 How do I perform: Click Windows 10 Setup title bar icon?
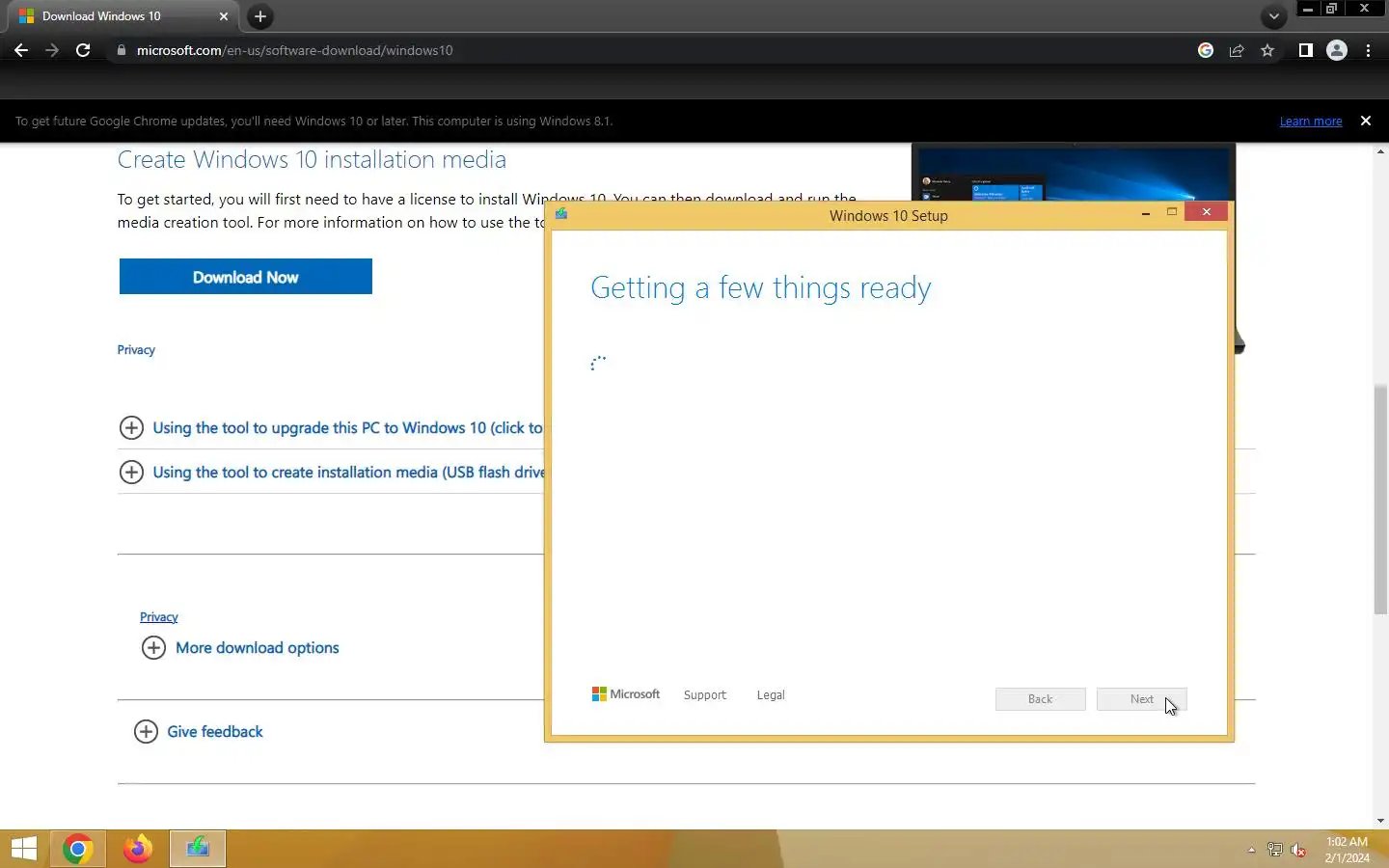[561, 214]
